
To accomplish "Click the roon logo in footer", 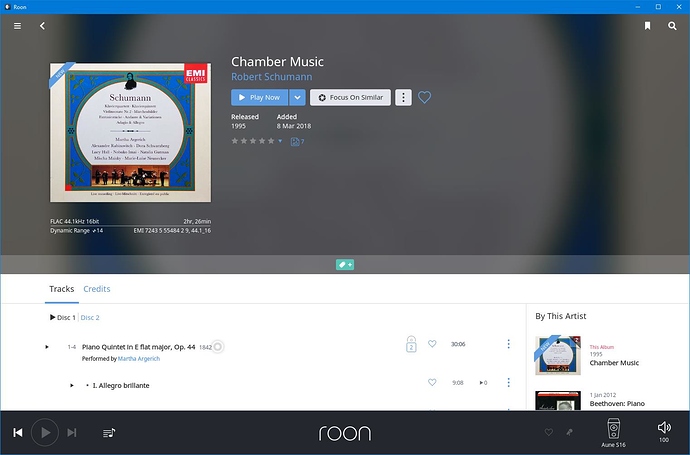I will (x=345, y=433).
